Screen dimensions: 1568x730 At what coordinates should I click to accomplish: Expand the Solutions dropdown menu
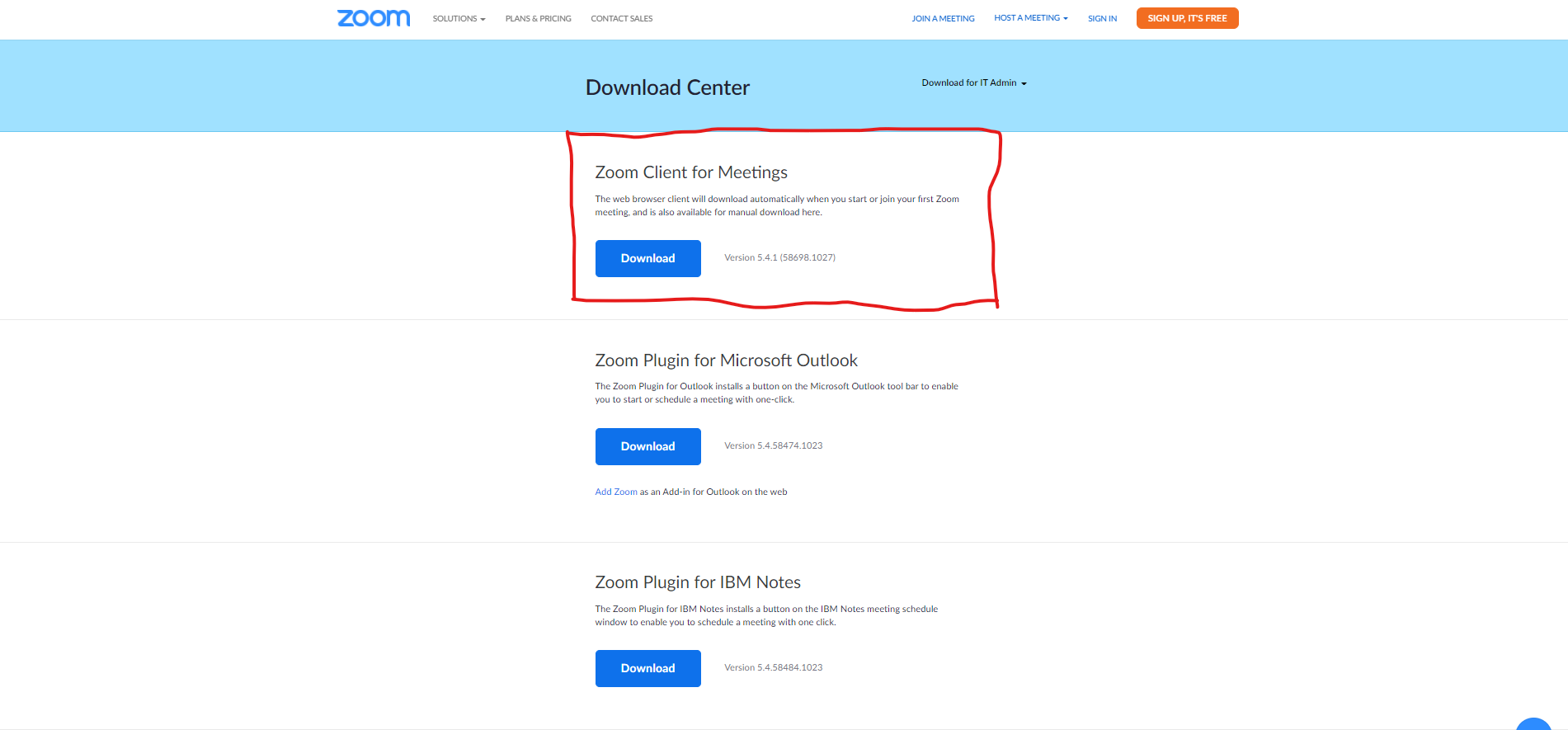pyautogui.click(x=459, y=18)
